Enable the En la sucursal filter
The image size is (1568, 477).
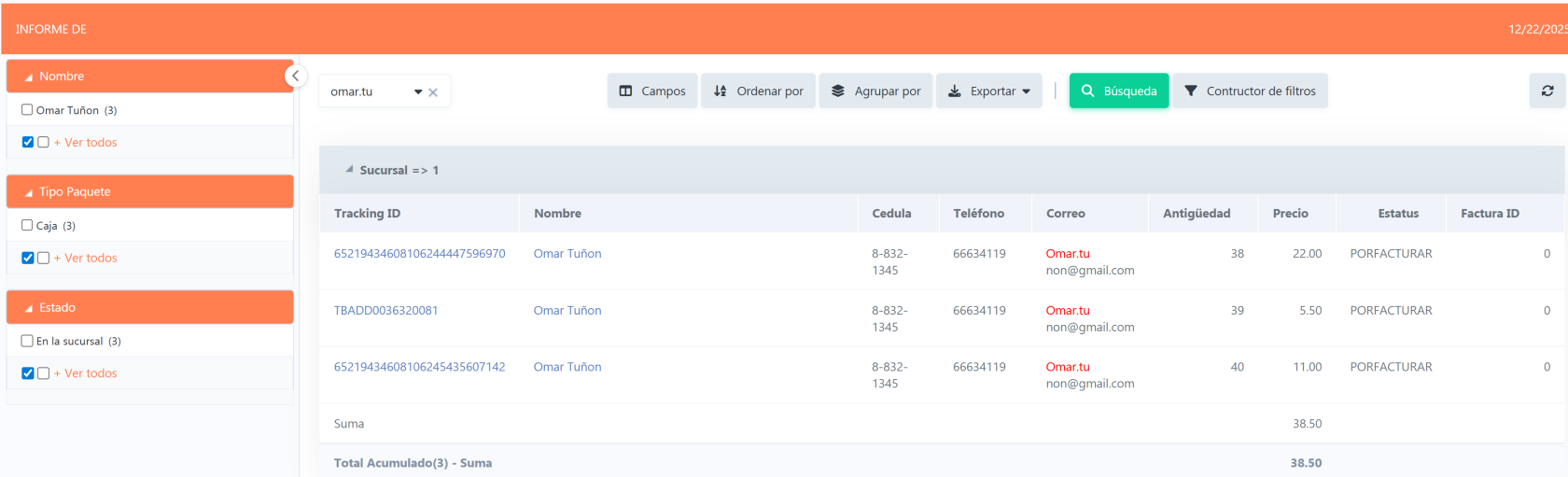coord(27,341)
